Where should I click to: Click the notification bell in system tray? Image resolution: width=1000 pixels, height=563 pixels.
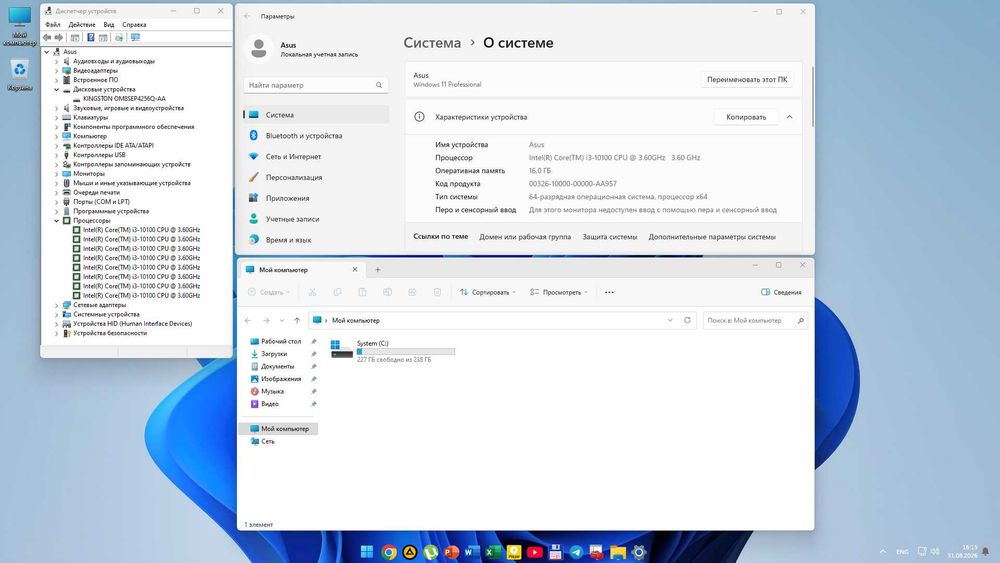click(x=985, y=552)
